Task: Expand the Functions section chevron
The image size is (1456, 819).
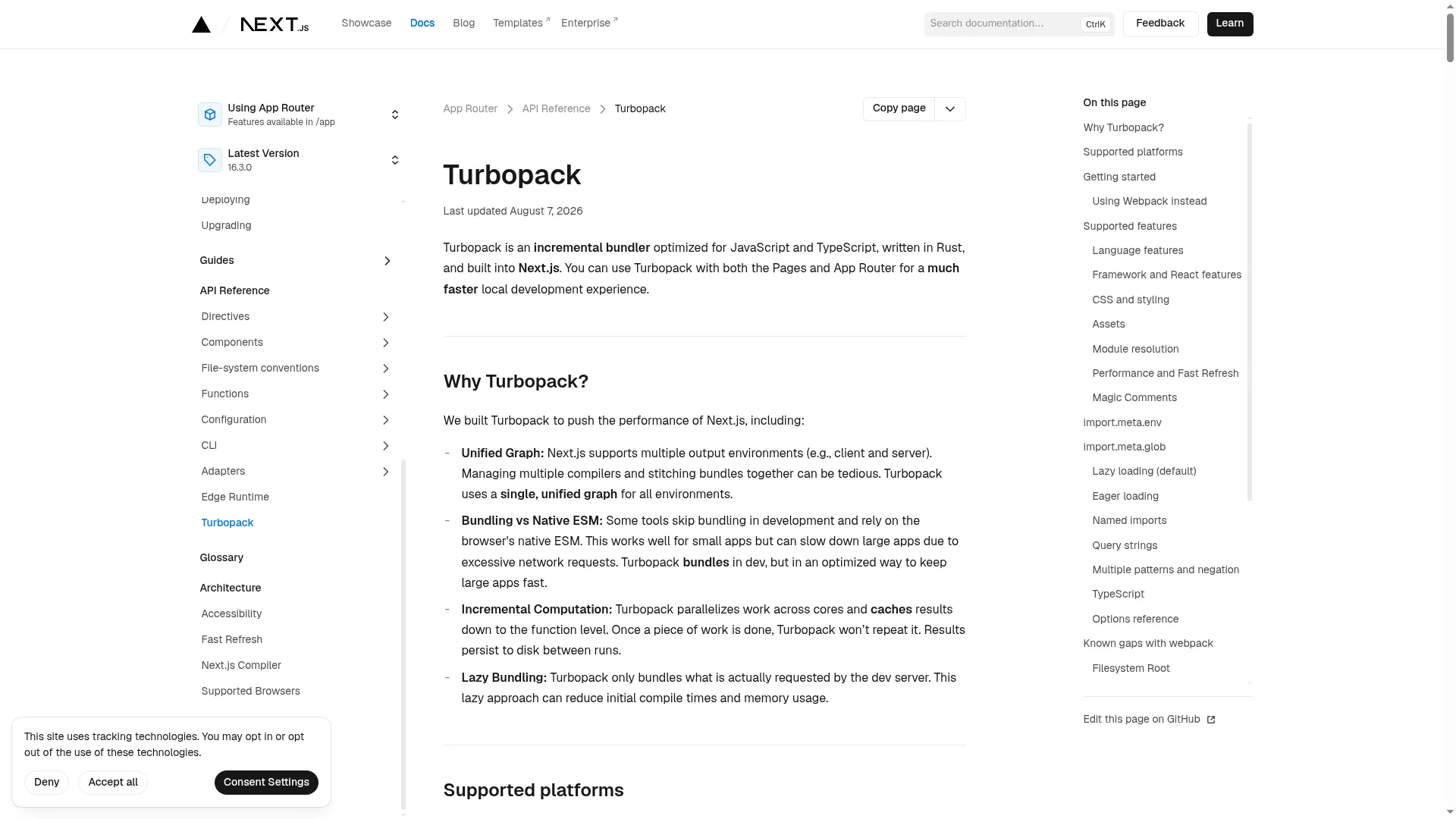Action: (x=385, y=394)
